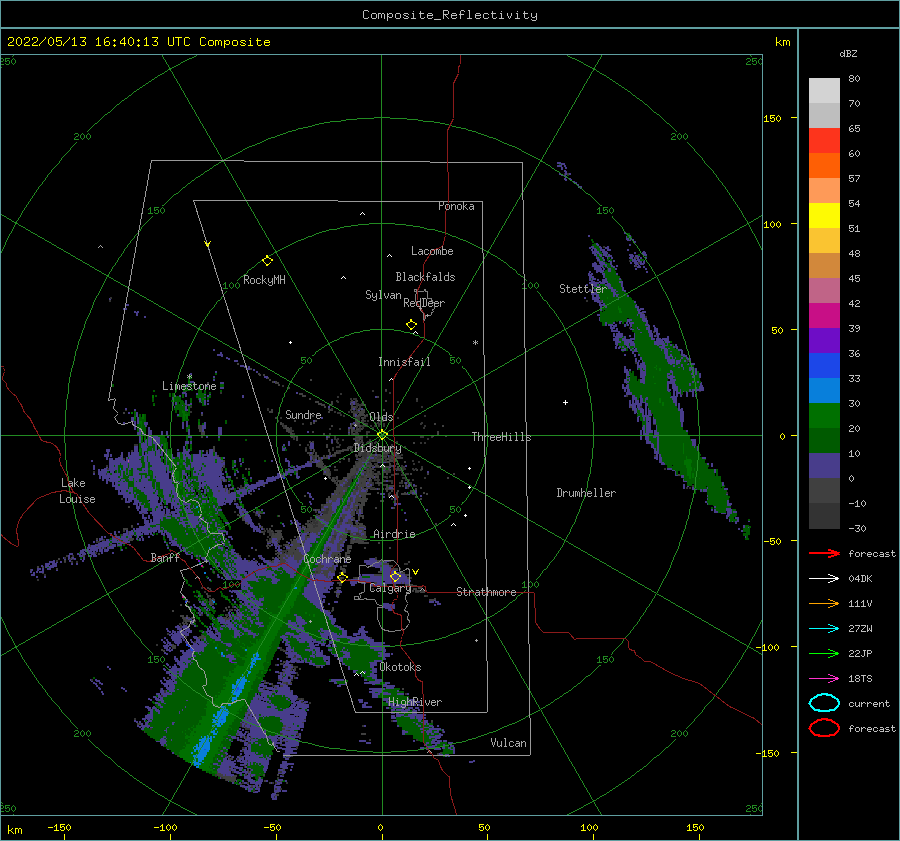
Task: Click the red forecast ellipse icon
Action: click(824, 728)
